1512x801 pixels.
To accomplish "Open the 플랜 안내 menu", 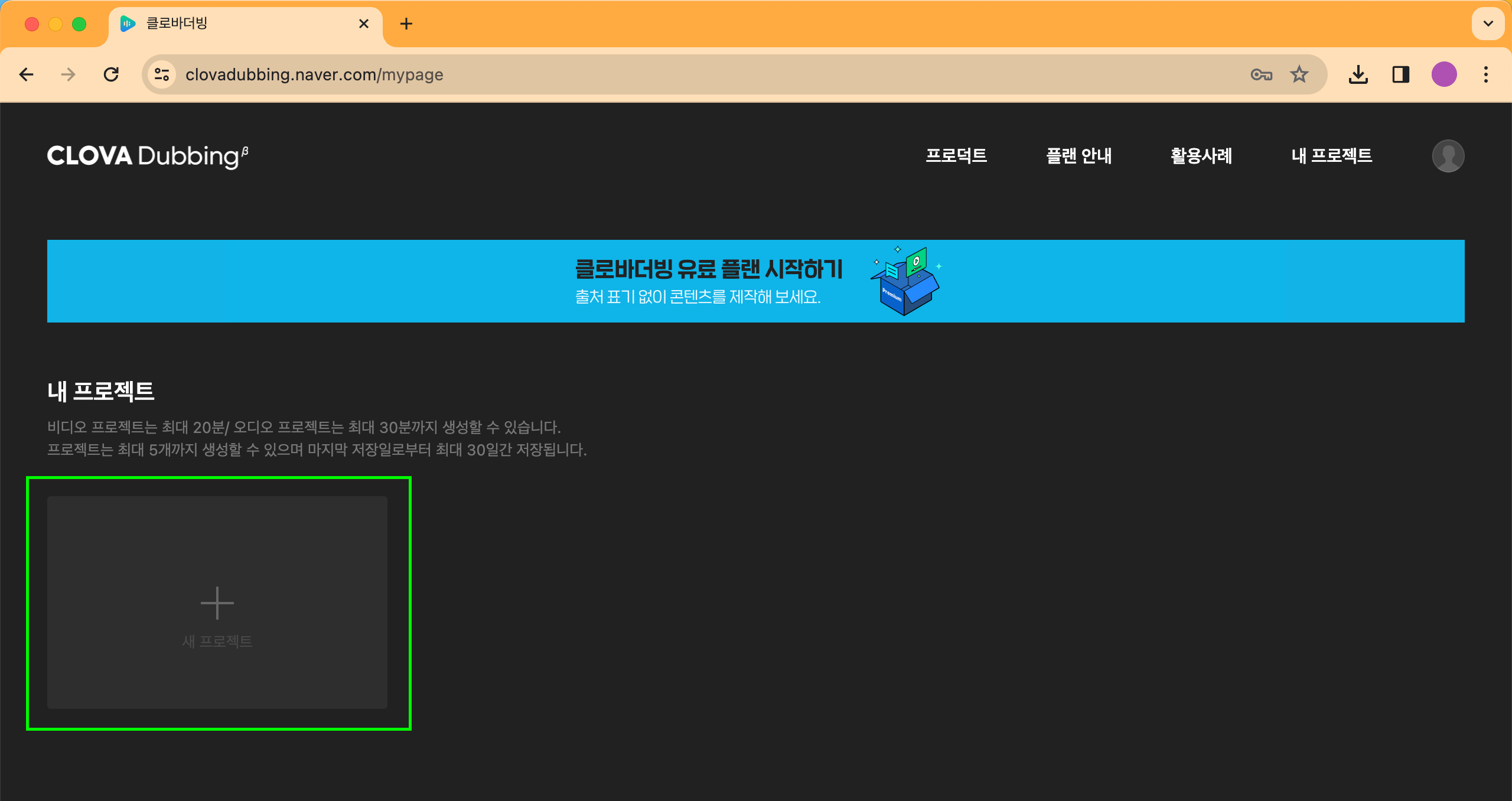I will pos(1078,156).
